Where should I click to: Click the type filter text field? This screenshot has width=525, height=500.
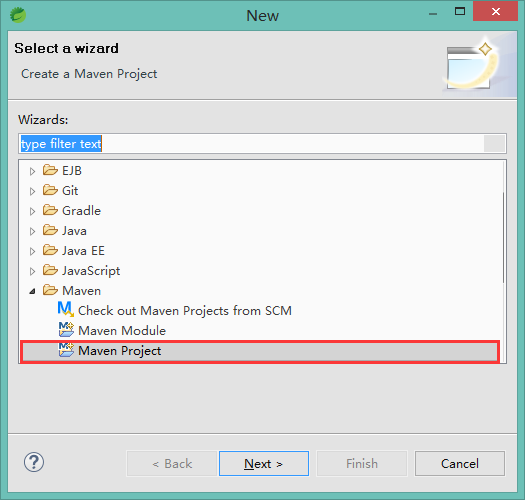pos(252,144)
